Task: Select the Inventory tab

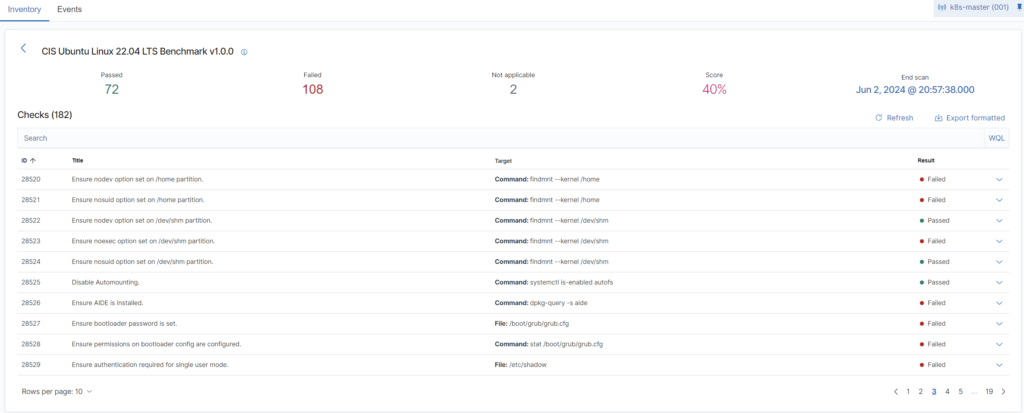Action: [x=25, y=9]
